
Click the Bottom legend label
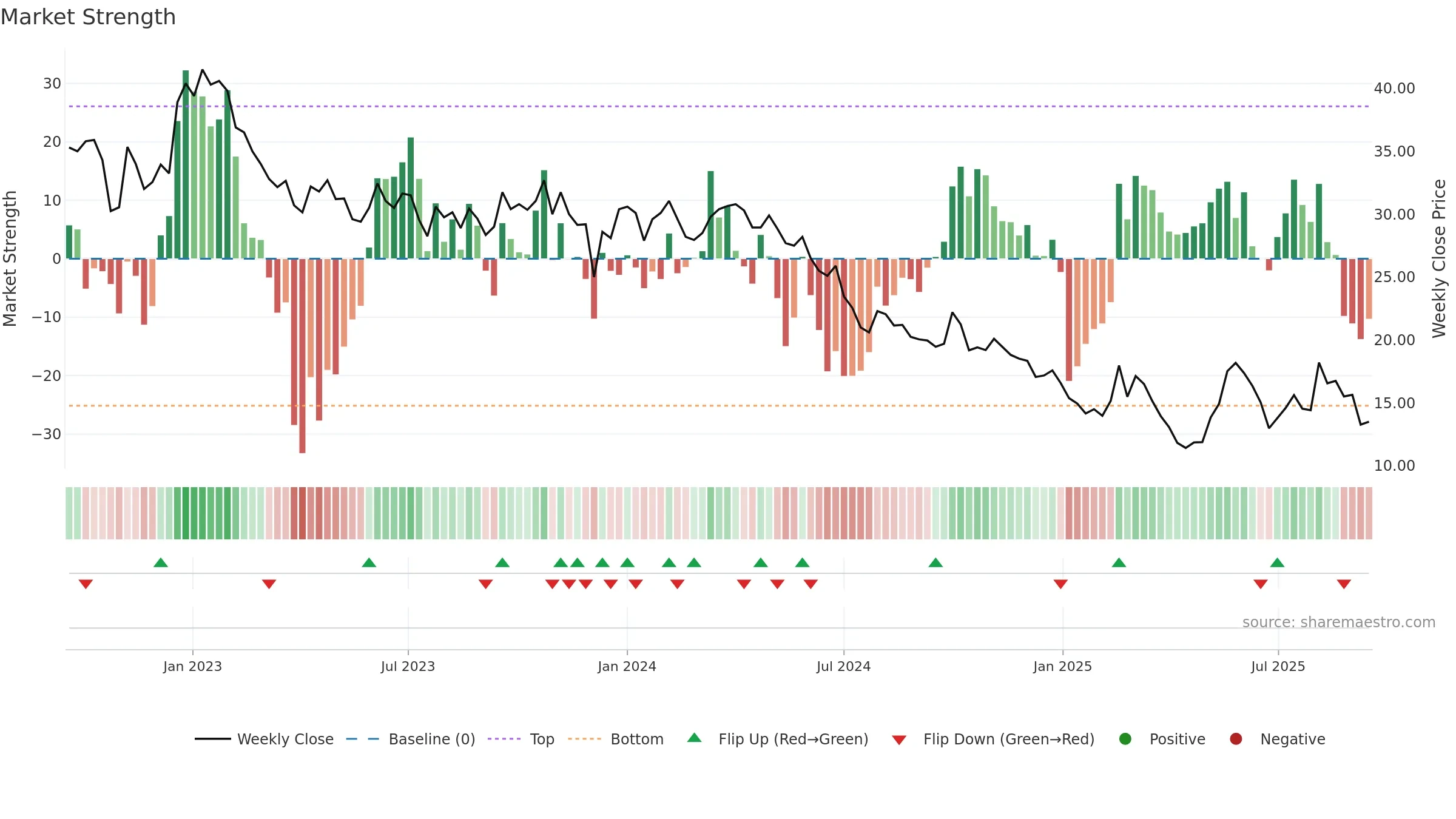pos(637,739)
